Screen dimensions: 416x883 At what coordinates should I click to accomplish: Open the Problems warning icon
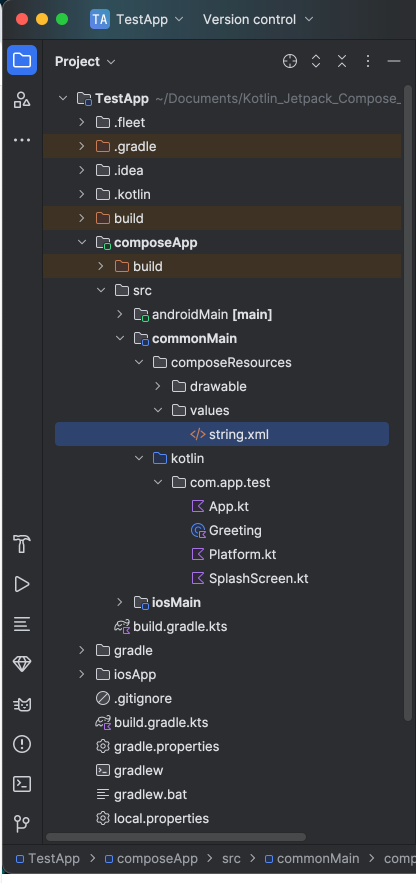coord(22,744)
